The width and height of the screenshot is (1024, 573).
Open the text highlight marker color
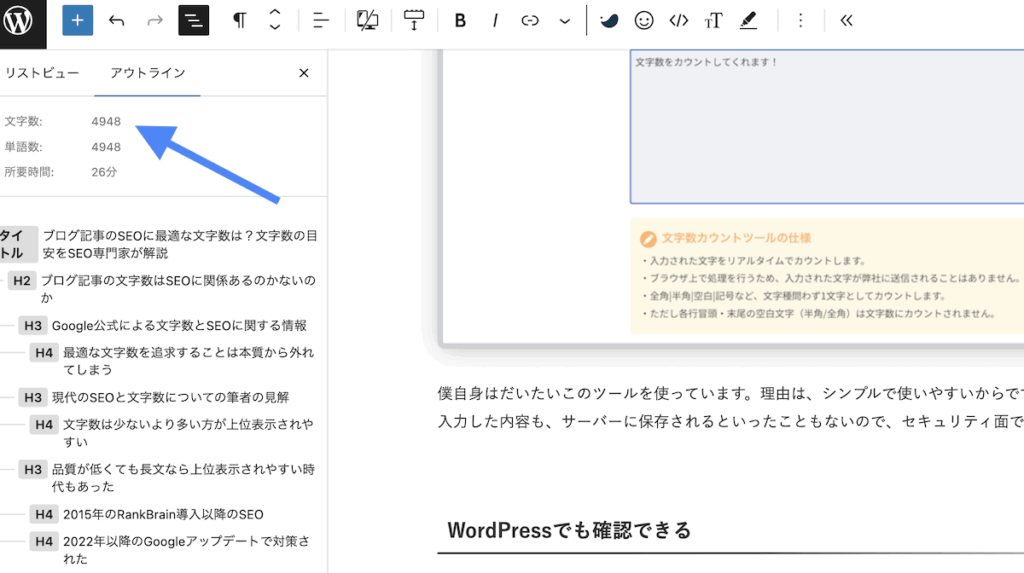747,21
